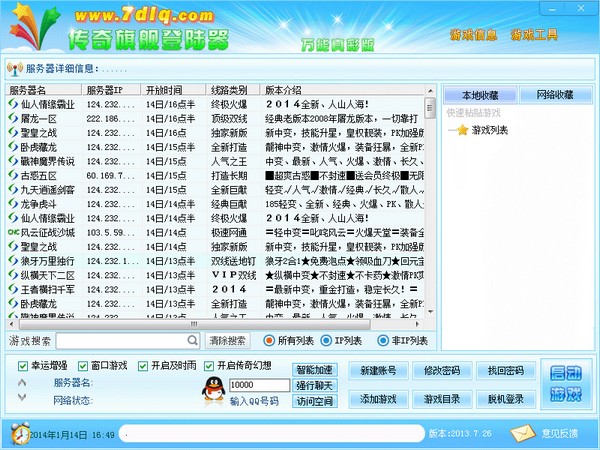The height and width of the screenshot is (450, 600).
Task: Open the 游戏工具 menu
Action: tap(534, 35)
